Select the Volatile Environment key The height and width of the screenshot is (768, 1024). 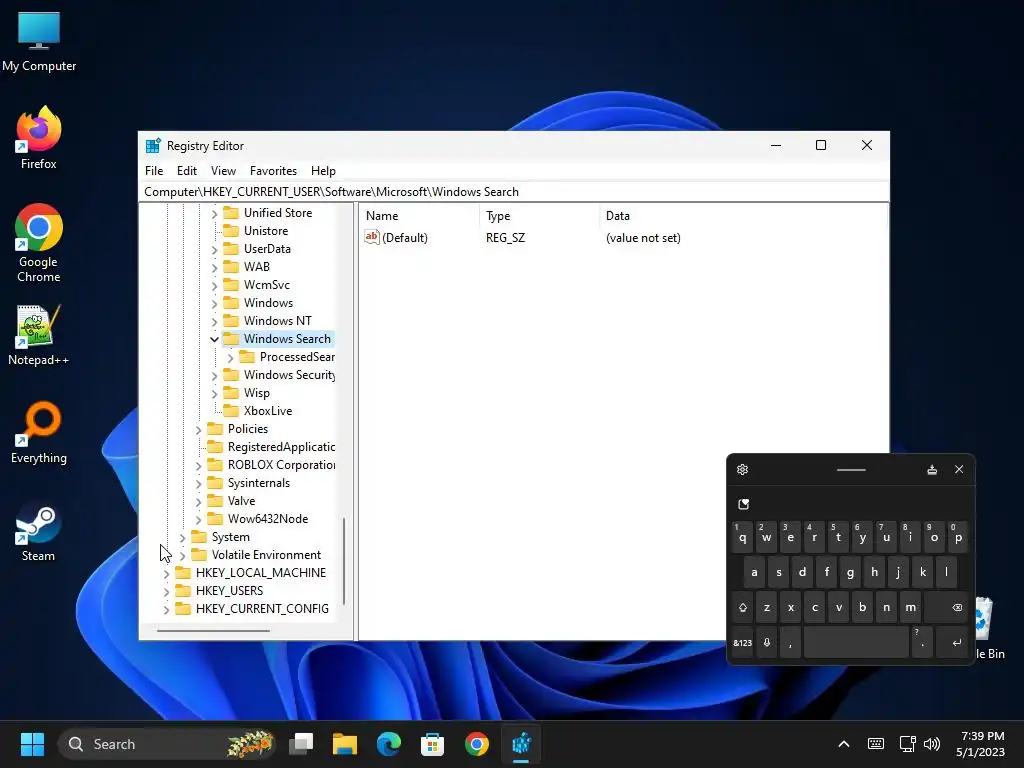click(x=266, y=554)
